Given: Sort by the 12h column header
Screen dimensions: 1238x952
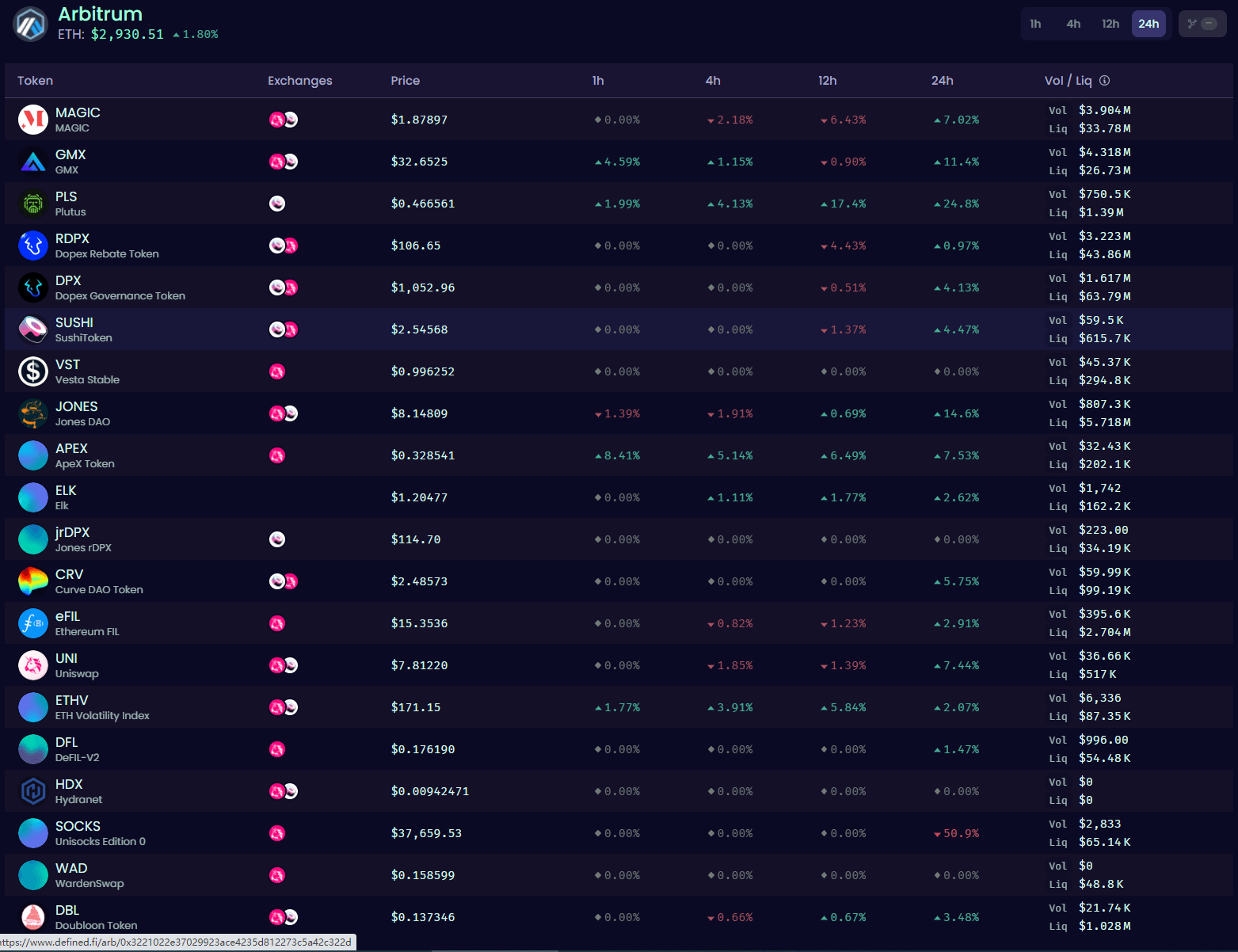Looking at the screenshot, I should (827, 80).
